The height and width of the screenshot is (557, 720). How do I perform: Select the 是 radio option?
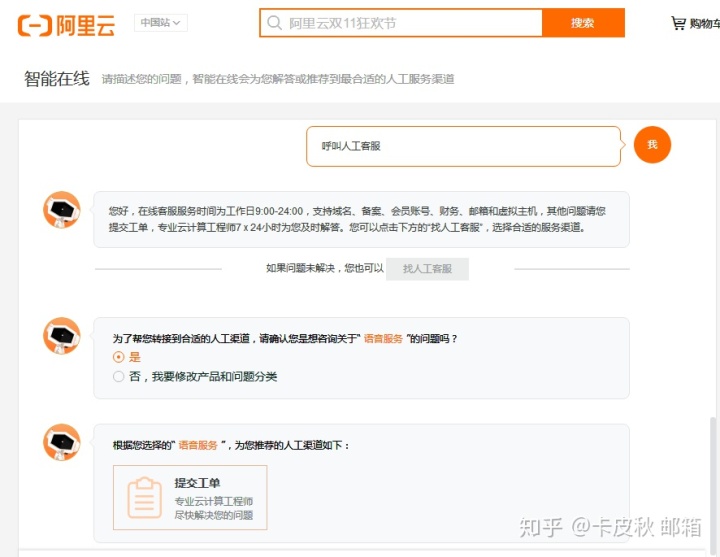tap(119, 357)
